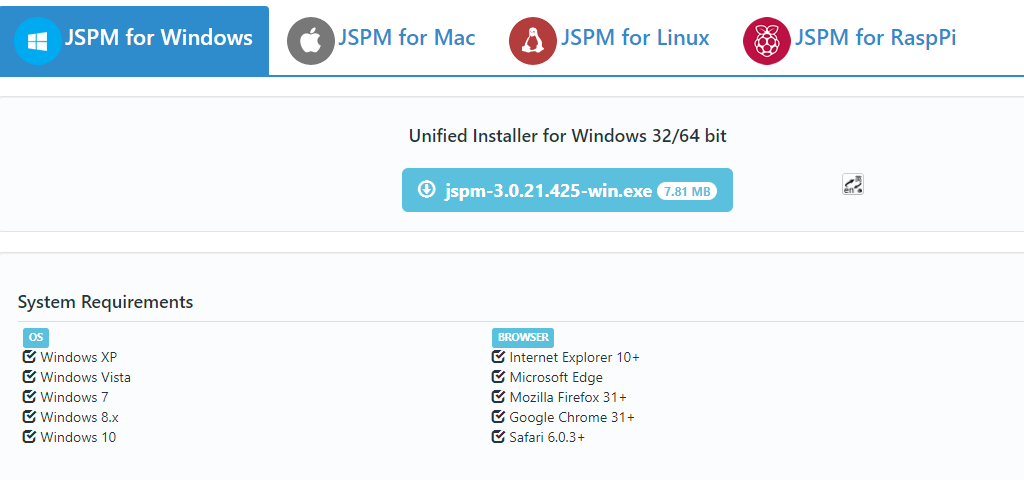Click the Raspberry Pi logo icon
Image resolution: width=1024 pixels, height=480 pixels.
(766, 41)
